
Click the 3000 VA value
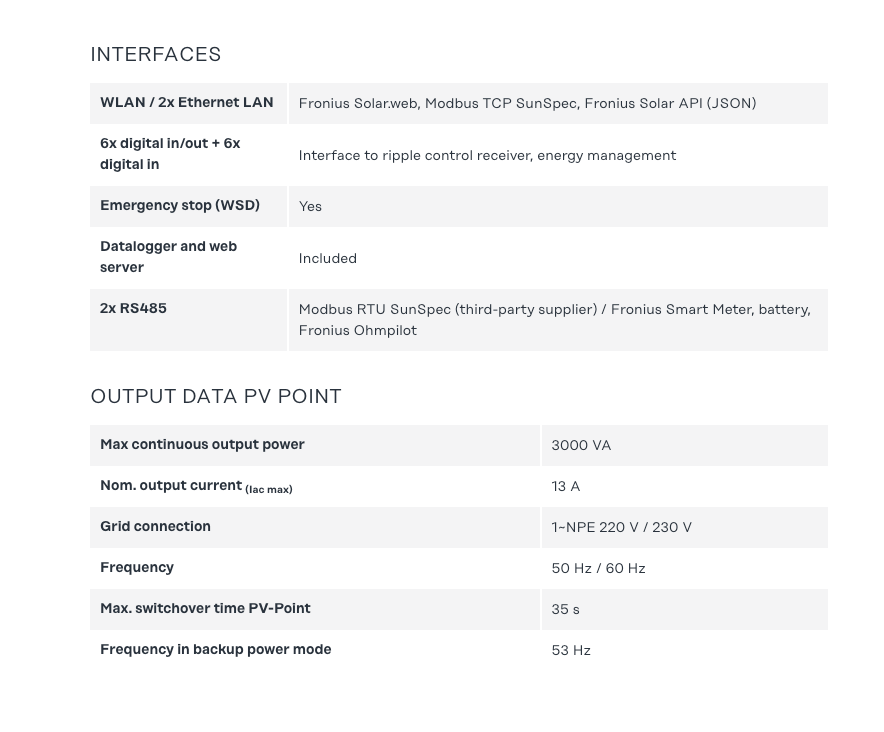pos(581,446)
